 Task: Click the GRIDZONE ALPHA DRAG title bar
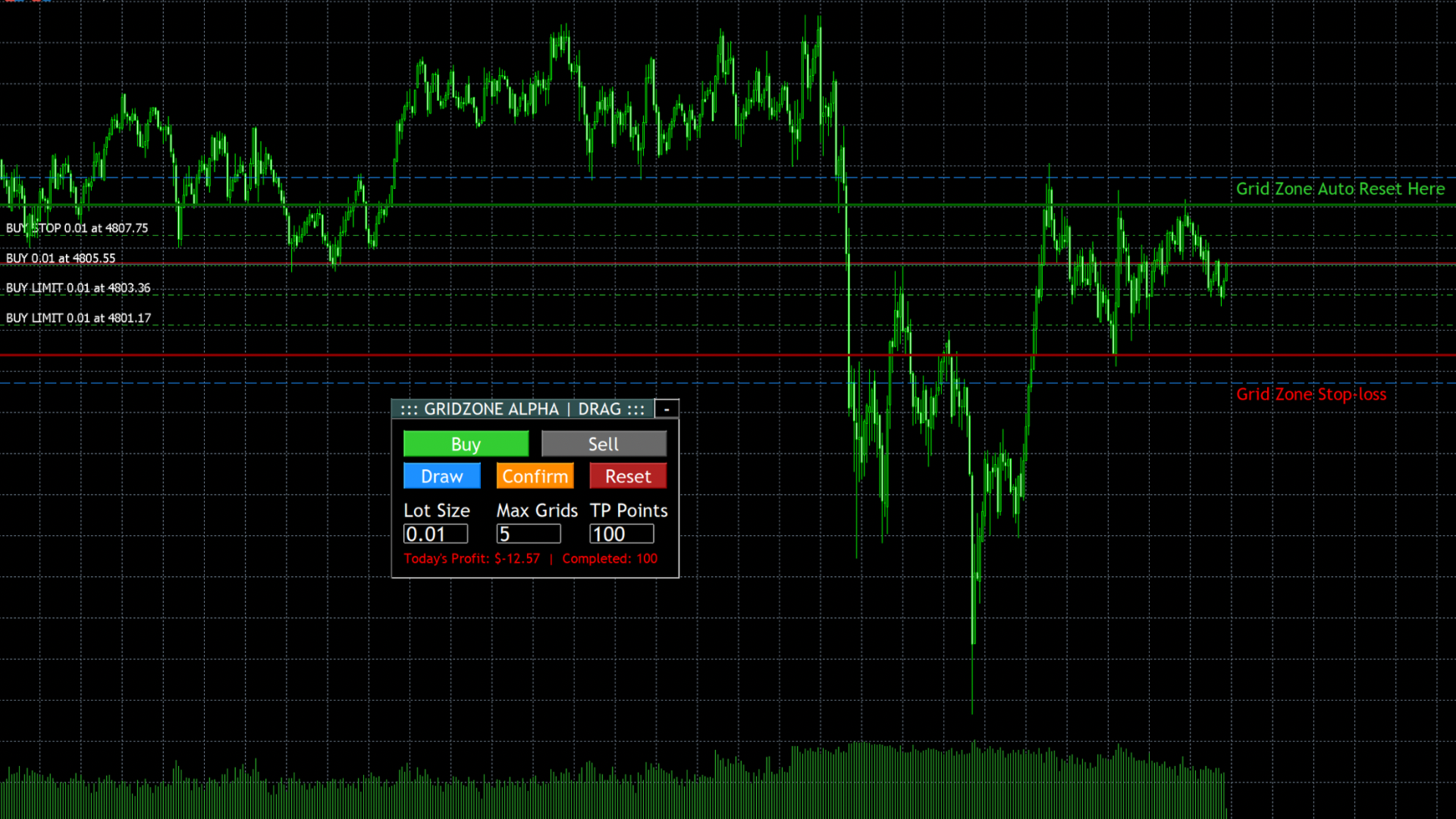coord(522,409)
